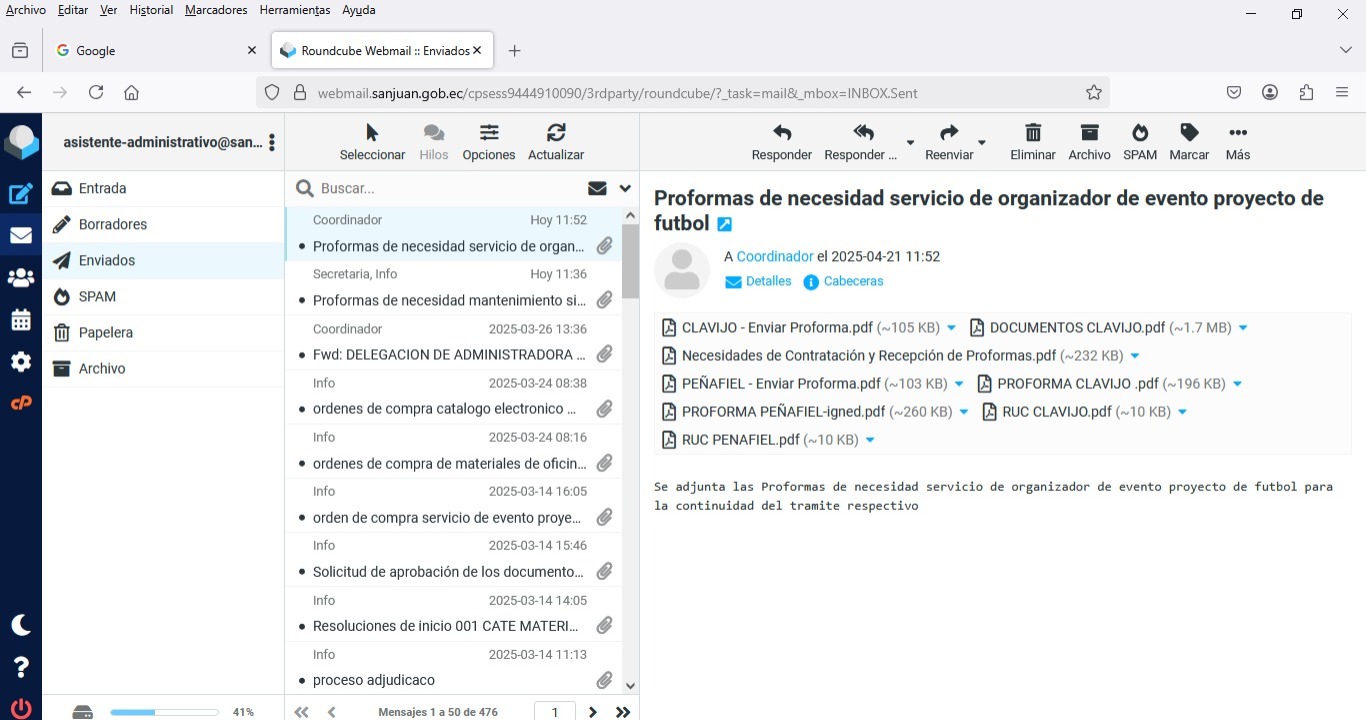This screenshot has height=720, width=1366.
Task: Open the compose new message sidebar icon
Action: (x=21, y=194)
